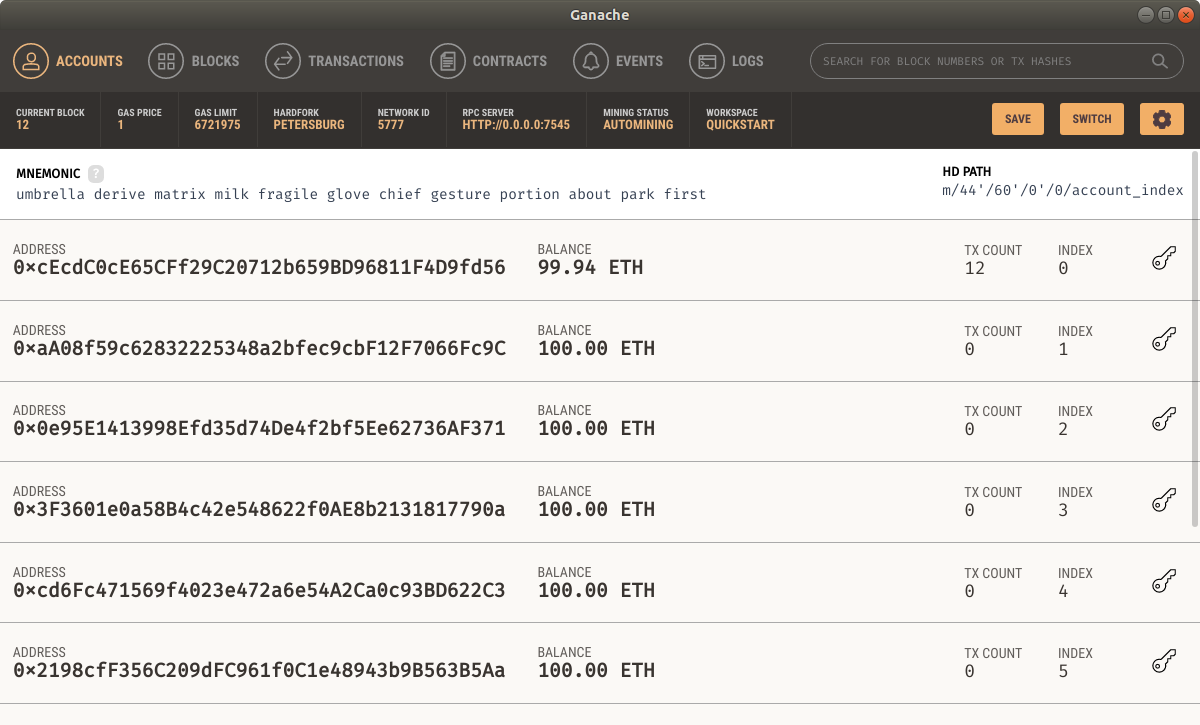Click the 99.94 ETH balance
The height and width of the screenshot is (725, 1200).
pyautogui.click(x=590, y=268)
